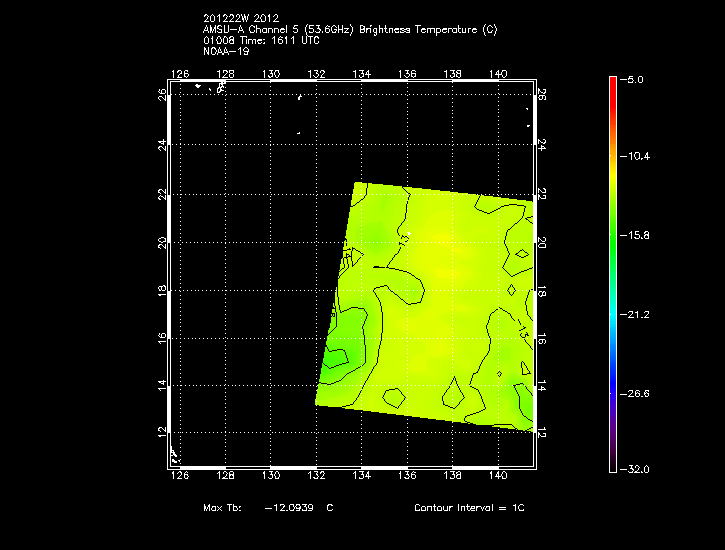Image resolution: width=725 pixels, height=550 pixels.
Task: Click the NOAA-19 satellite label
Action: (225, 52)
